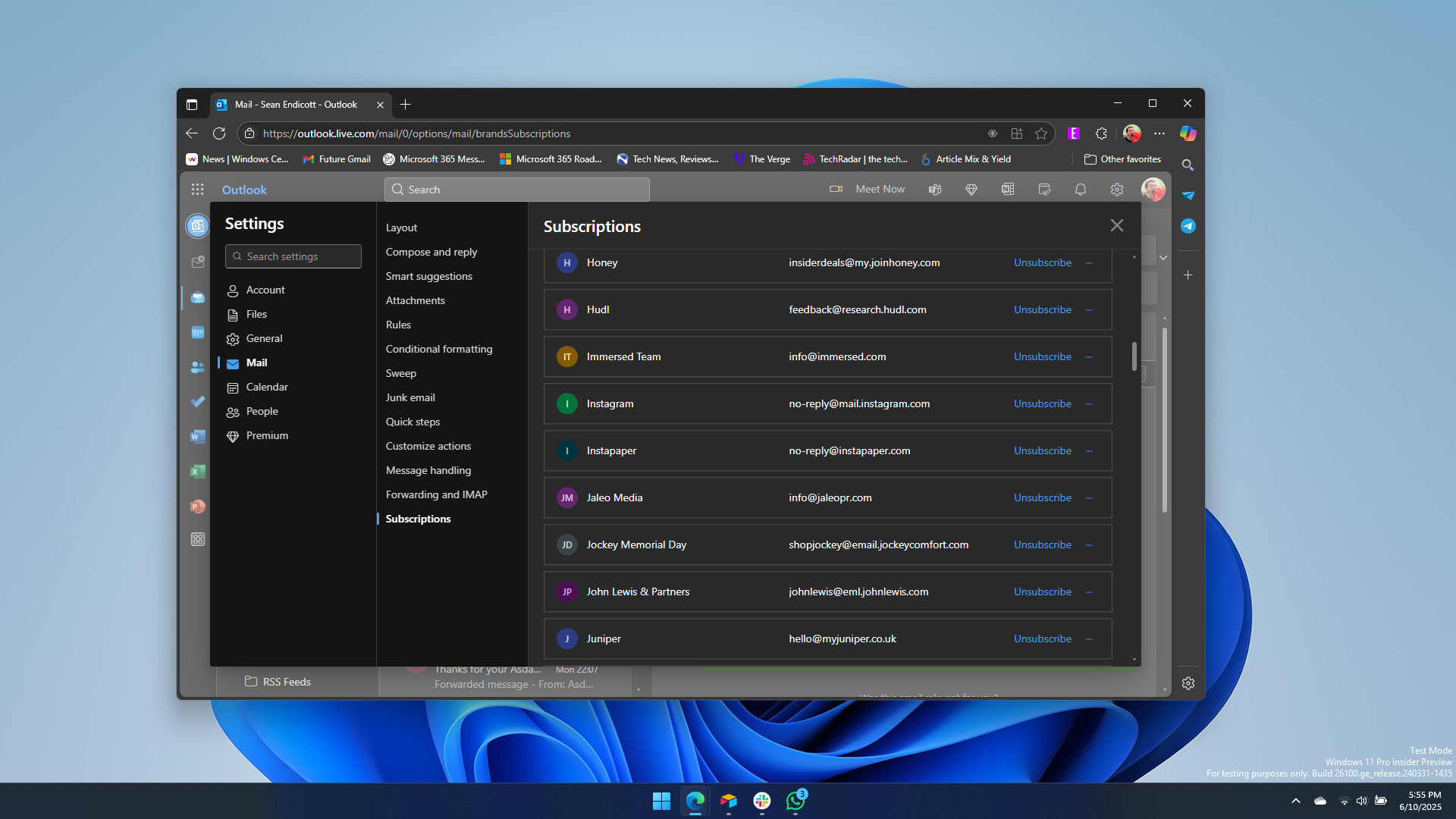This screenshot has width=1456, height=819.
Task: Open more options for Jockey Memorial Day
Action: tap(1089, 545)
